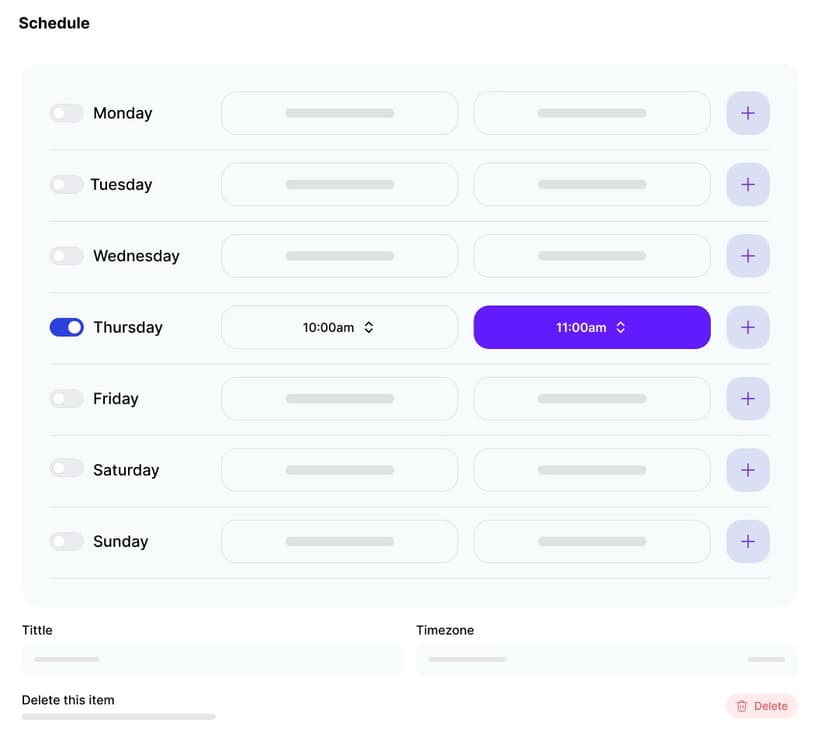828x729 pixels.
Task: Click the plus icon on the Friday row
Action: [747, 398]
